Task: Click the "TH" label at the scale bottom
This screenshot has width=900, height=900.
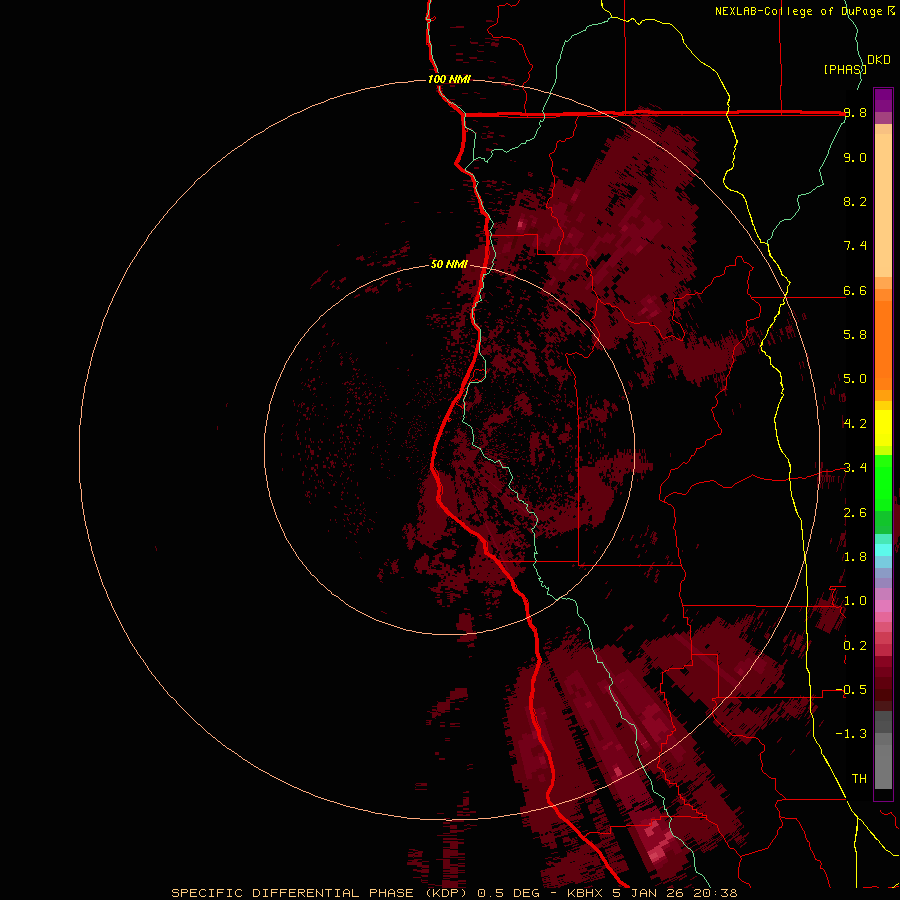Action: pyautogui.click(x=859, y=779)
